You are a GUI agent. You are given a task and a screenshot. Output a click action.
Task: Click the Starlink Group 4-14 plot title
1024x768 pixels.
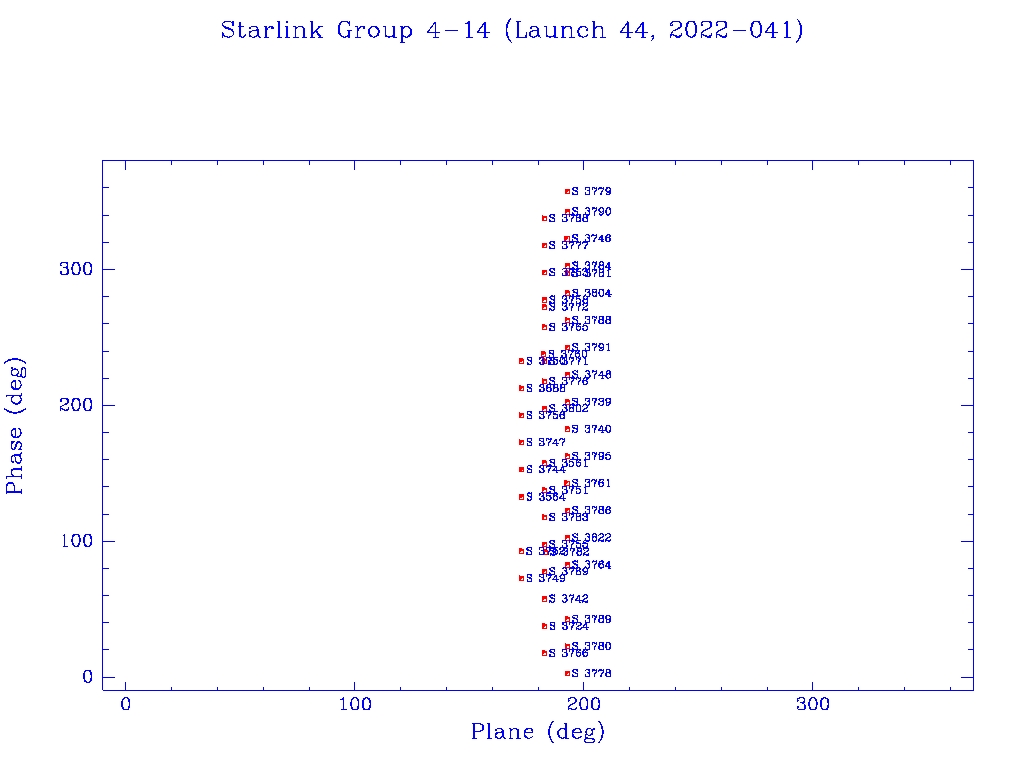tap(512, 30)
